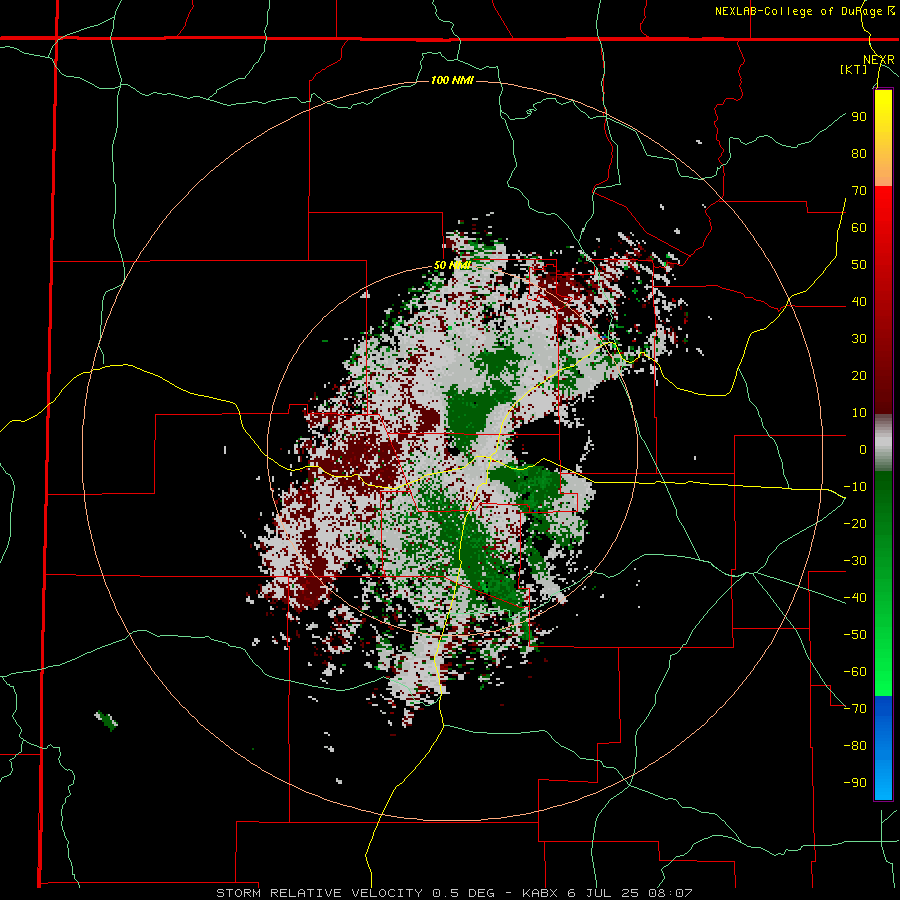Click the 90 value on velocity scale
The image size is (900, 900).
[859, 117]
